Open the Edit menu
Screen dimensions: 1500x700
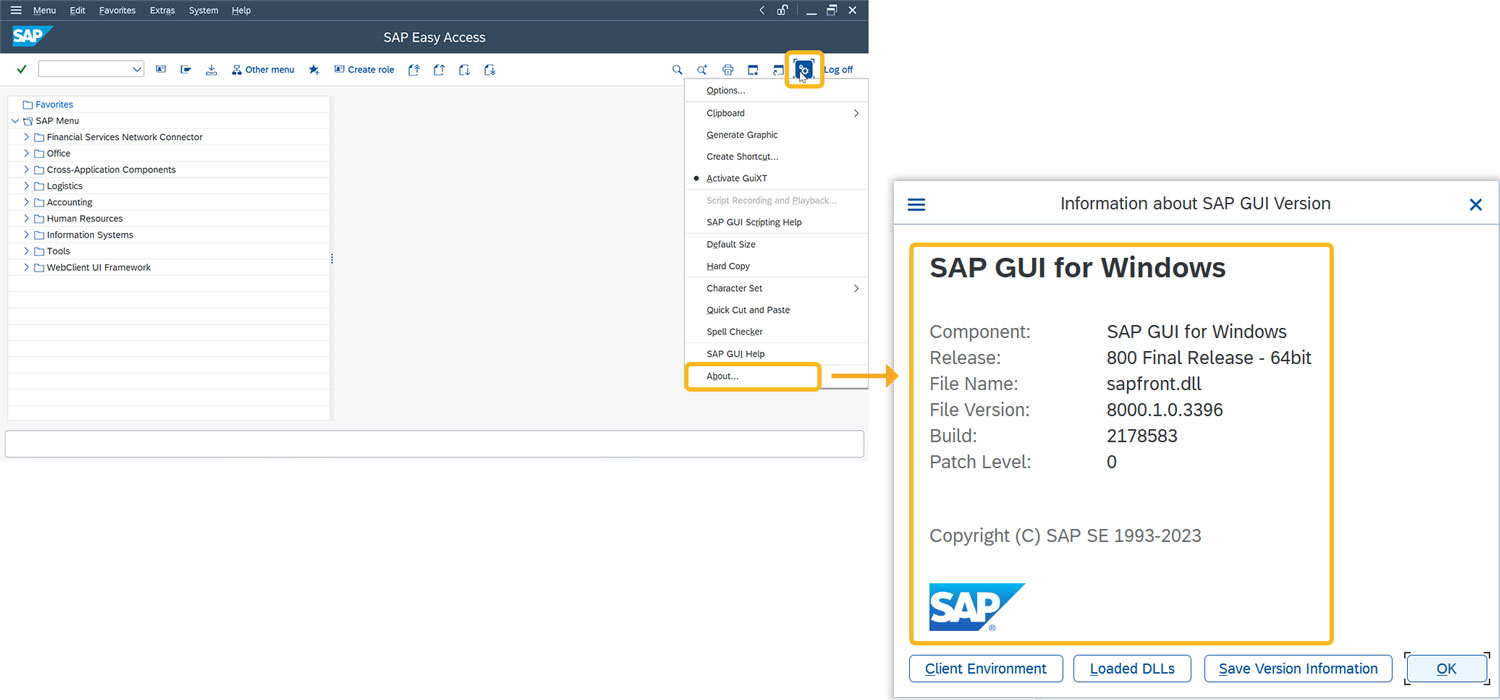[x=77, y=10]
